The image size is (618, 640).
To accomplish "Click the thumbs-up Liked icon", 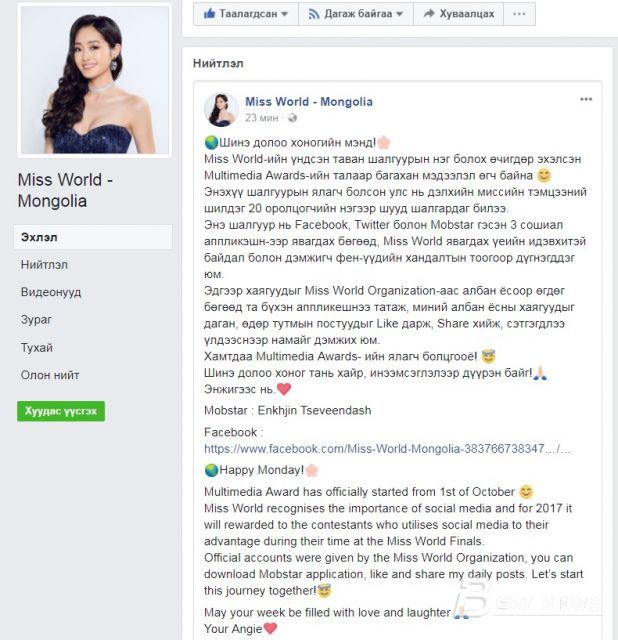I will coord(209,13).
